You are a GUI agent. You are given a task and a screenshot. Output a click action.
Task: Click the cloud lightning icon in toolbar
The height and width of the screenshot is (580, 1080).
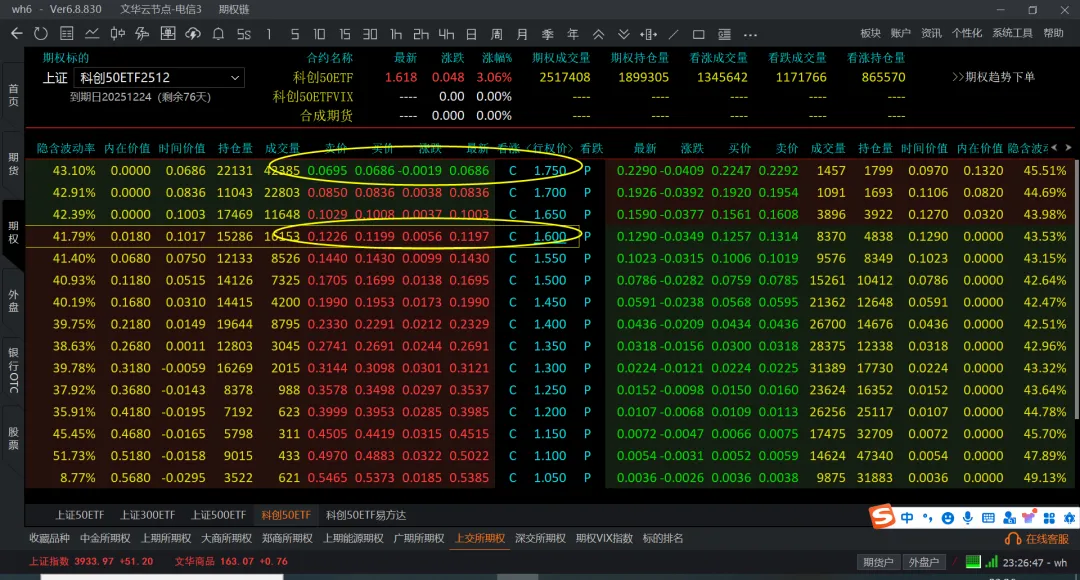tap(193, 33)
